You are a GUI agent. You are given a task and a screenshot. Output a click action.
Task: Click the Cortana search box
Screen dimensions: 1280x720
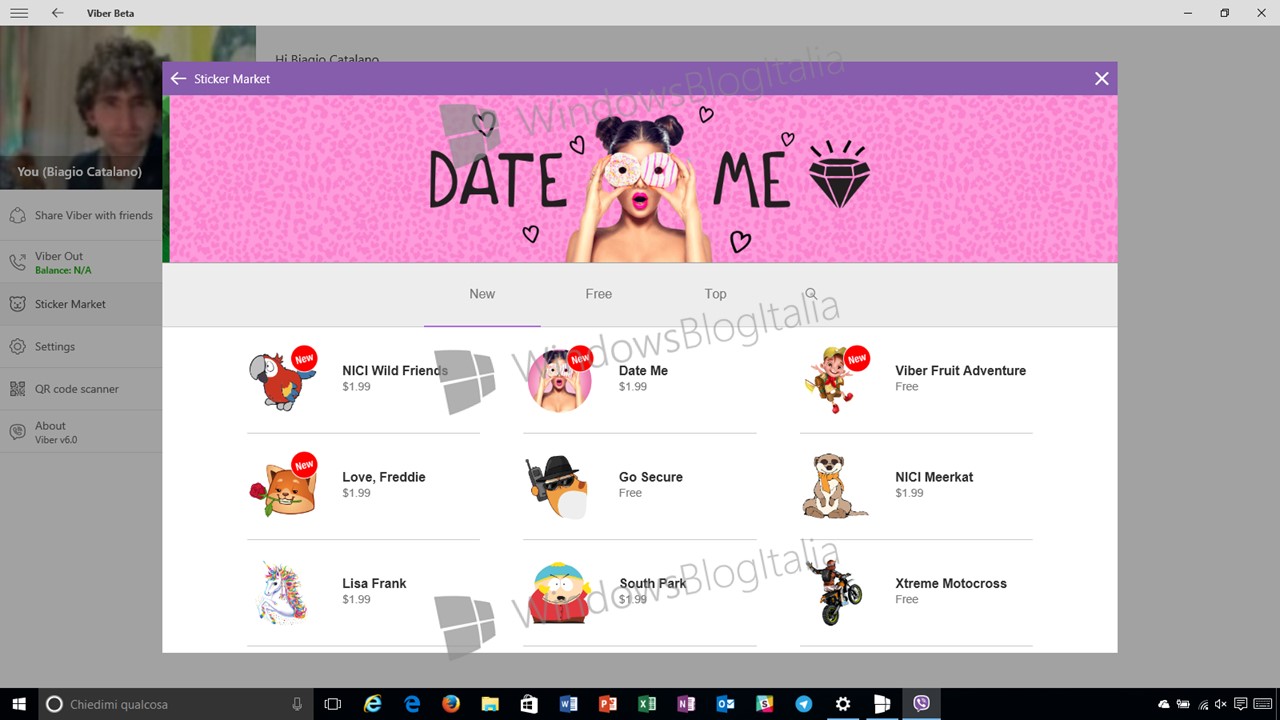176,704
